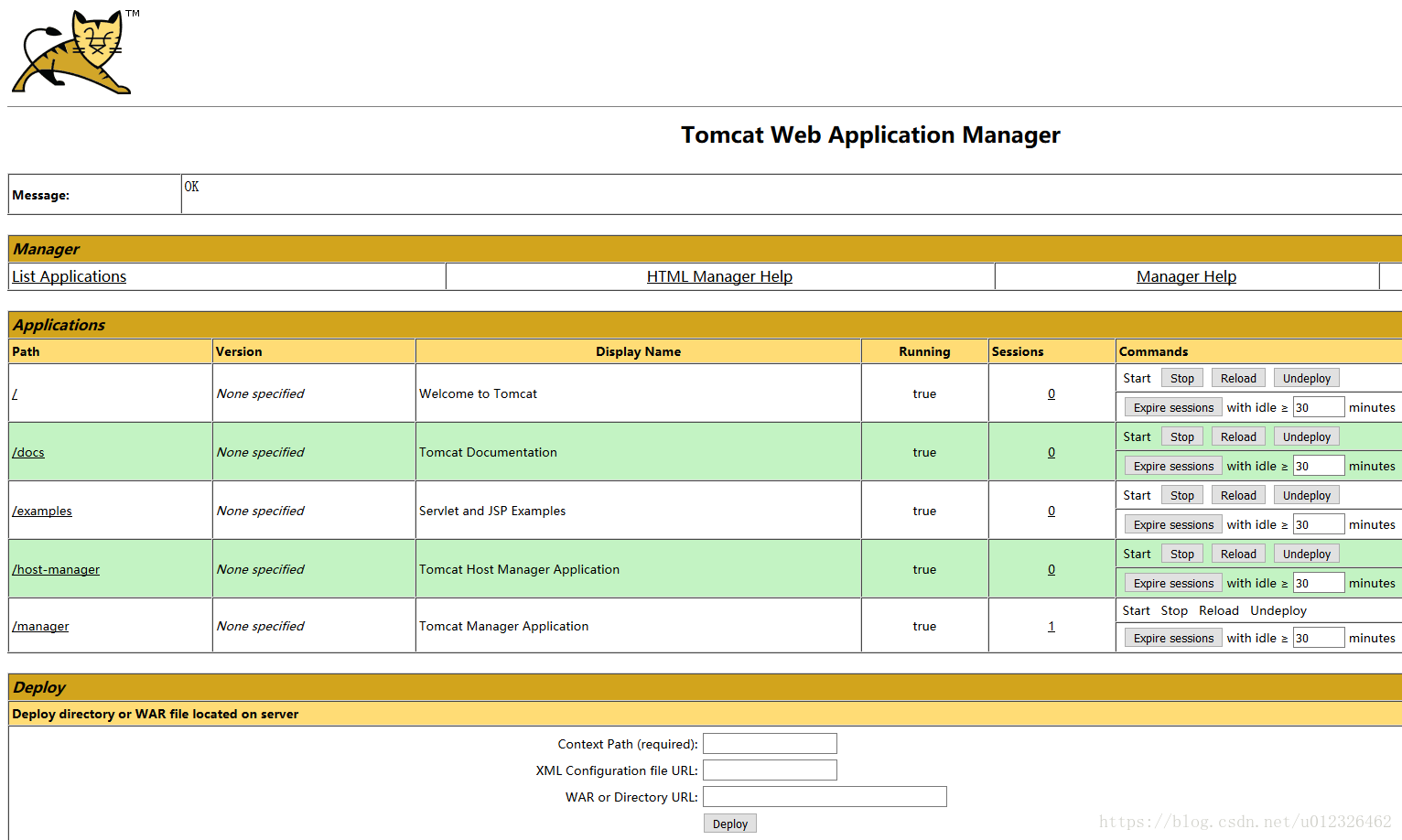Click 'Tomcat Web Application Manager' heading

870,135
